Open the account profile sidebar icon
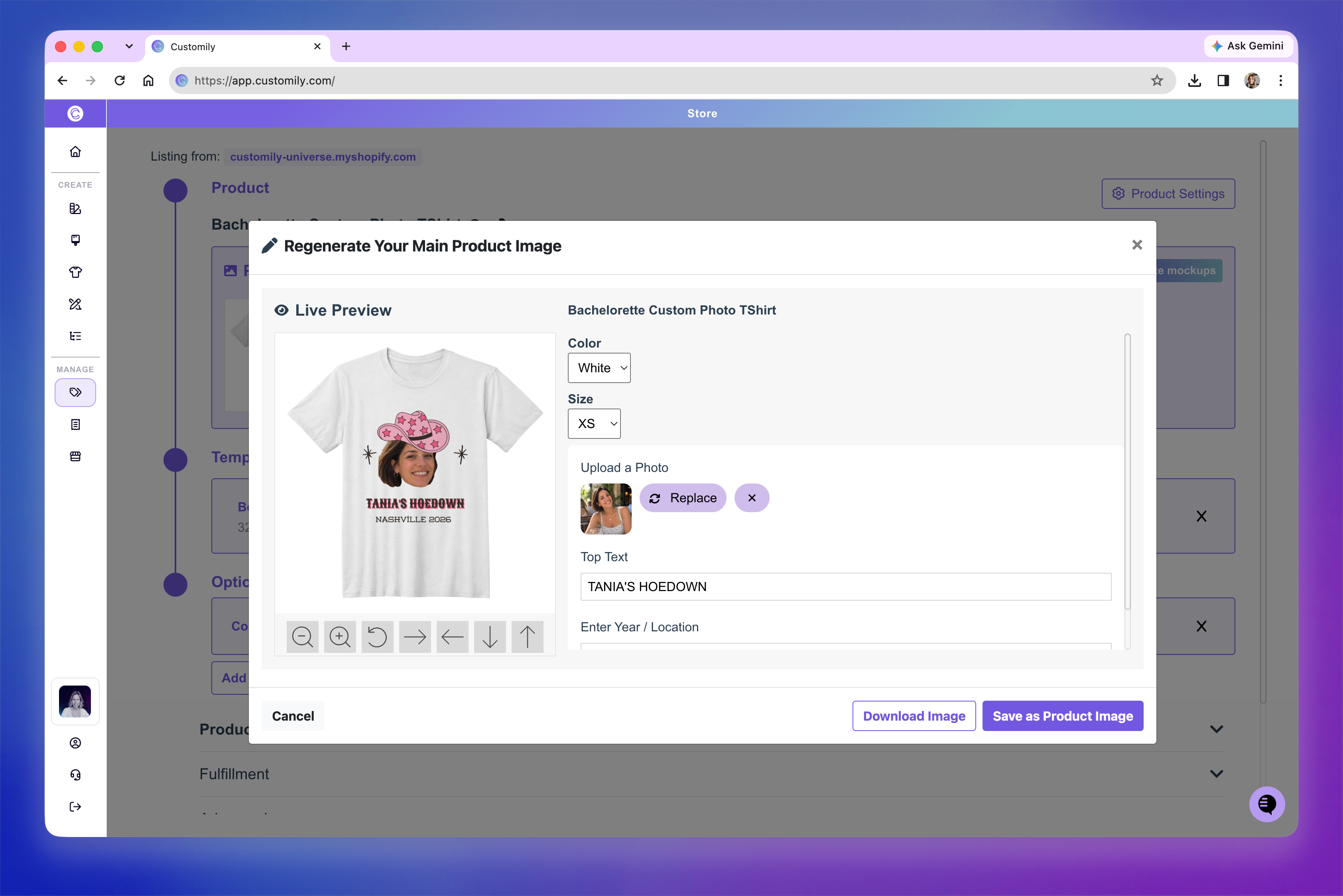The height and width of the screenshot is (896, 1343). point(75,743)
